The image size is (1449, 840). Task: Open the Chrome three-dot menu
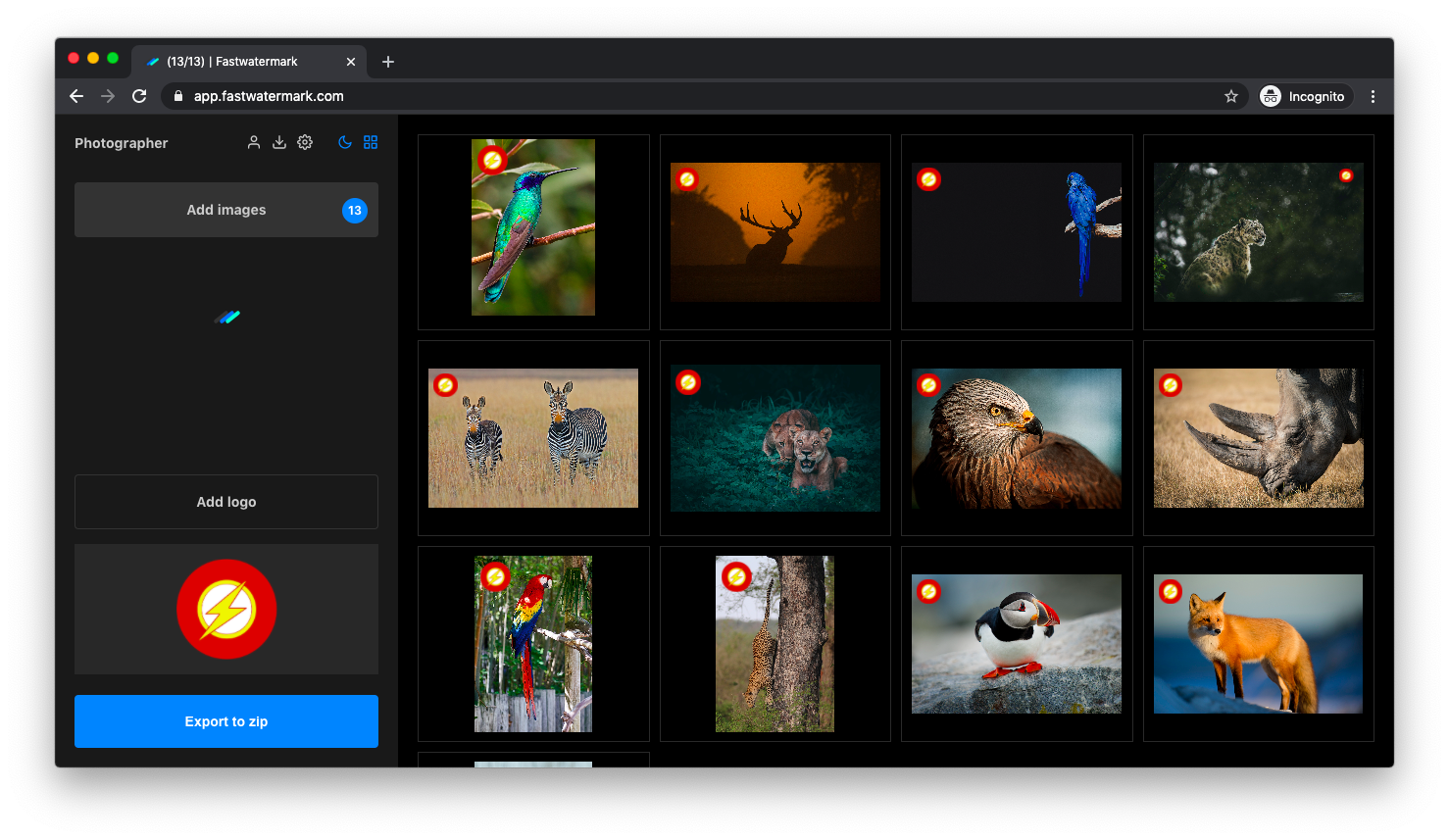[1373, 96]
